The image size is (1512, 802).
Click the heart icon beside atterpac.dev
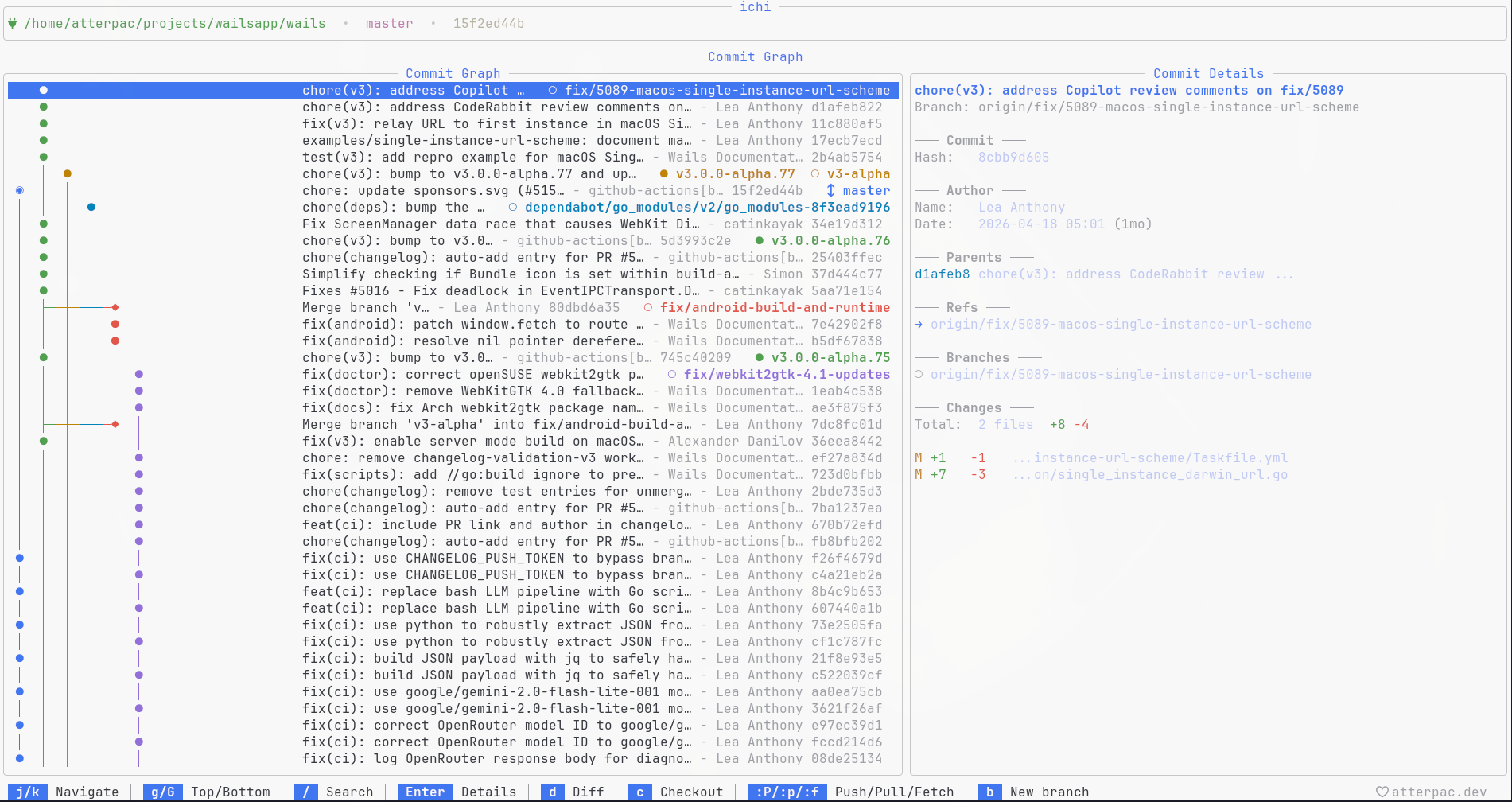coord(1382,792)
